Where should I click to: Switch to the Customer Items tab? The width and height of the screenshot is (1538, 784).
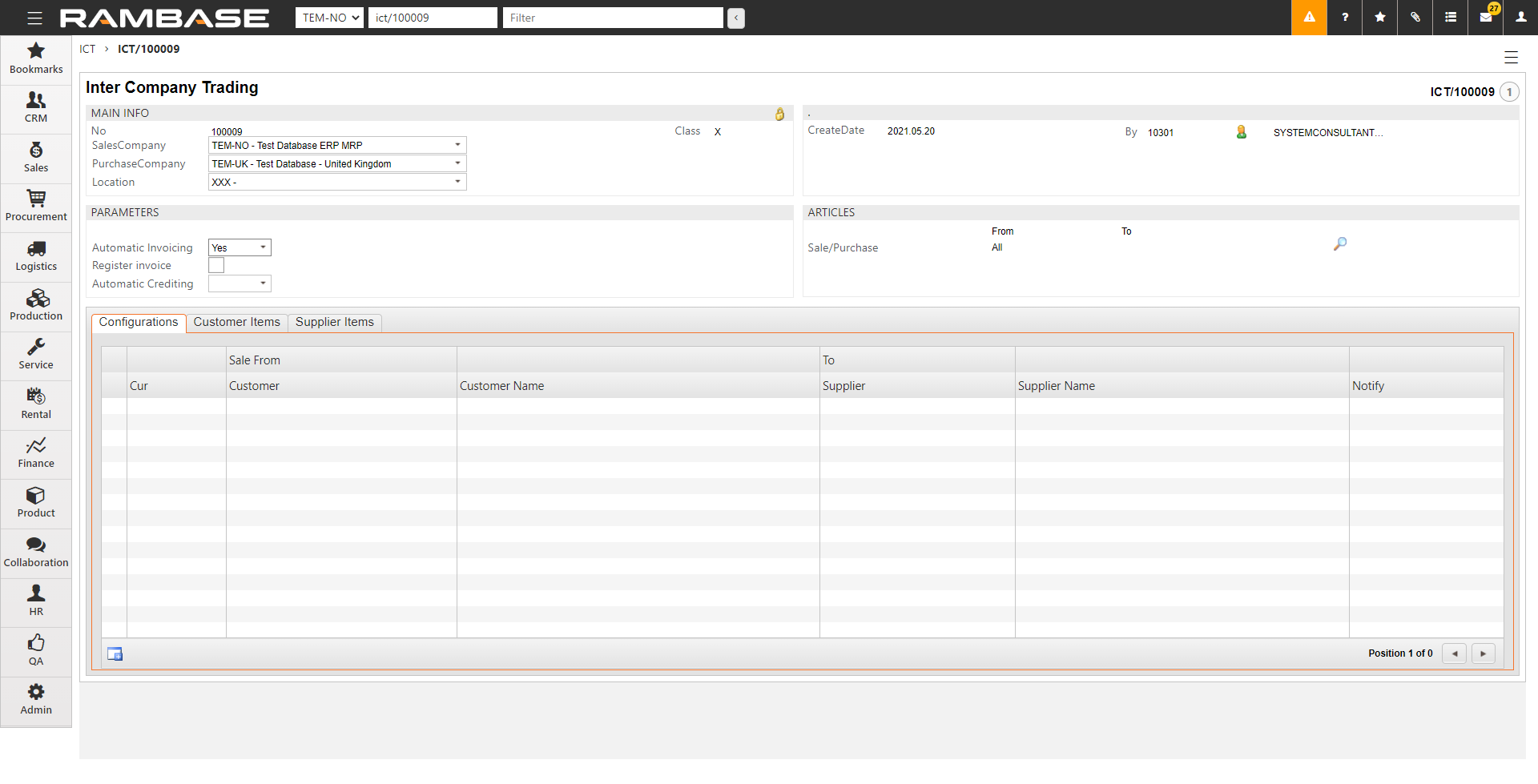236,322
